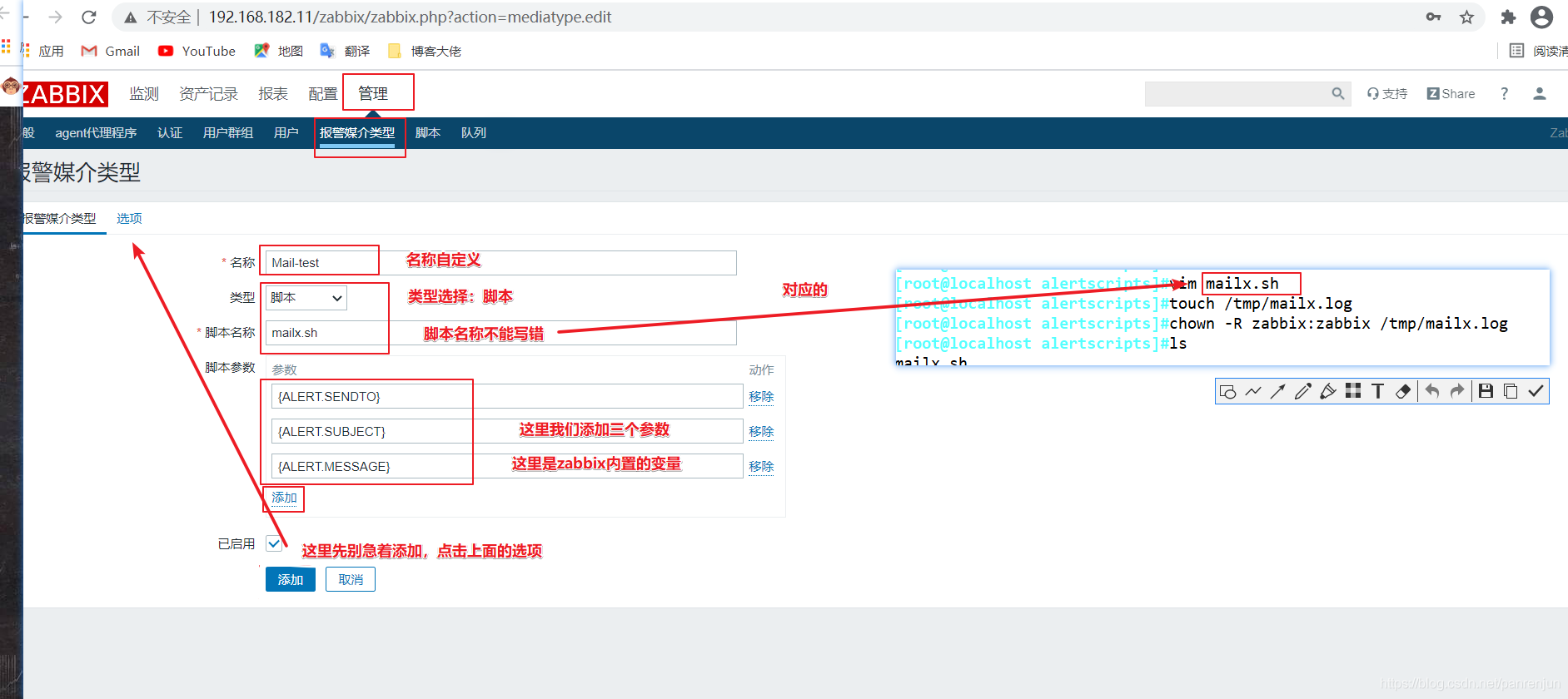1568x699 pixels.
Task: Switch to the 选项 tab
Action: click(x=129, y=219)
